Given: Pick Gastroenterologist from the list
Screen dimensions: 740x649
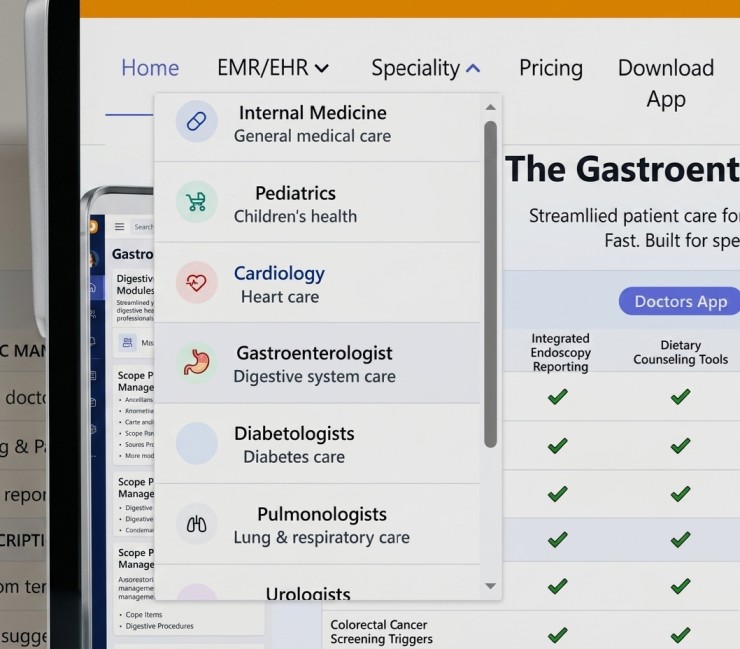Looking at the screenshot, I should click(x=317, y=363).
